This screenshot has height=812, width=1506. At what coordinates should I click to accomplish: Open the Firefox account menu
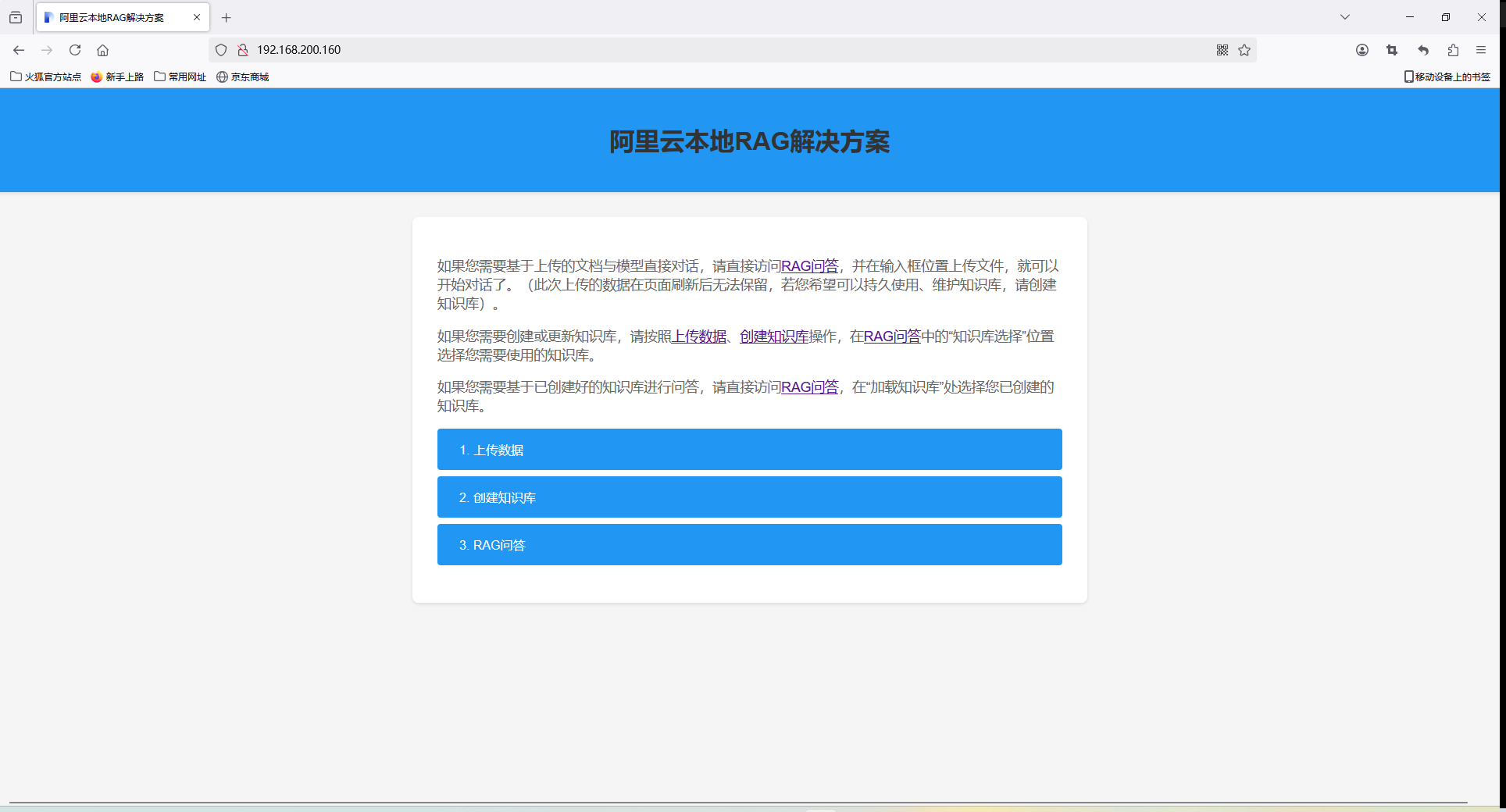1362,50
